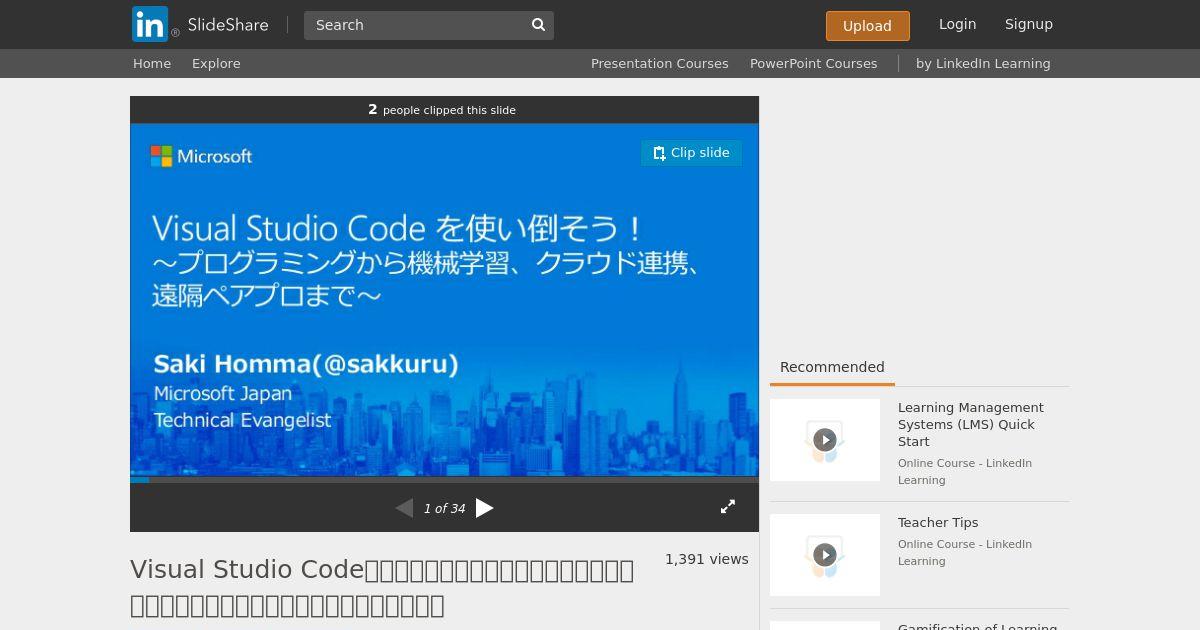1200x630 pixels.
Task: Select the Recommended tab
Action: click(832, 367)
